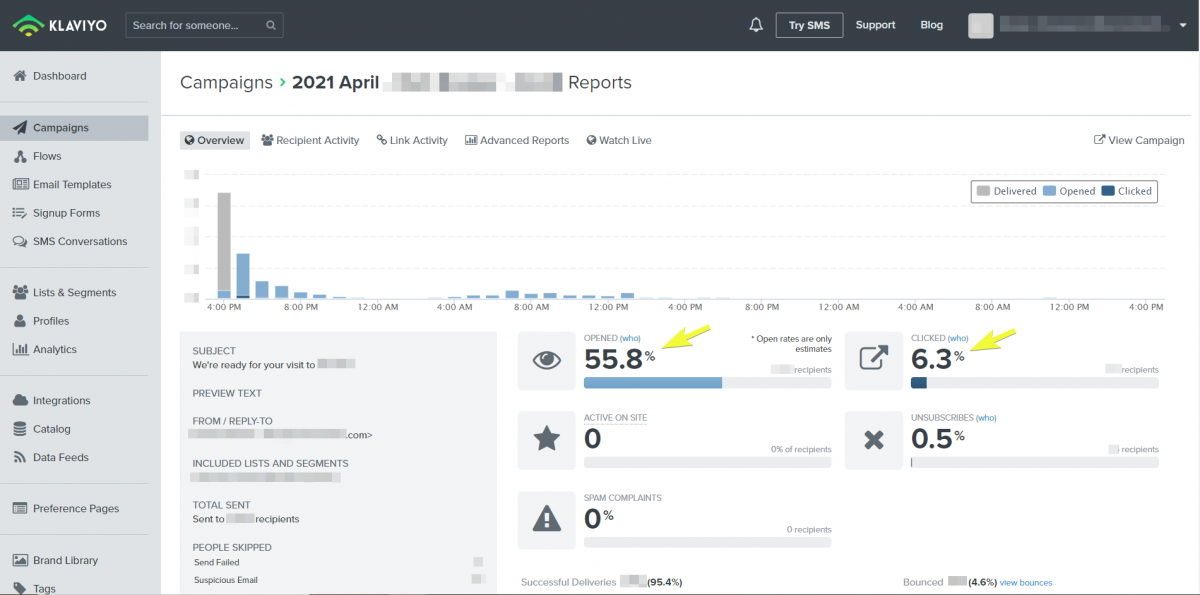Viewport: 1200px width, 595px height.
Task: Click the Try SMS button
Action: pos(809,25)
